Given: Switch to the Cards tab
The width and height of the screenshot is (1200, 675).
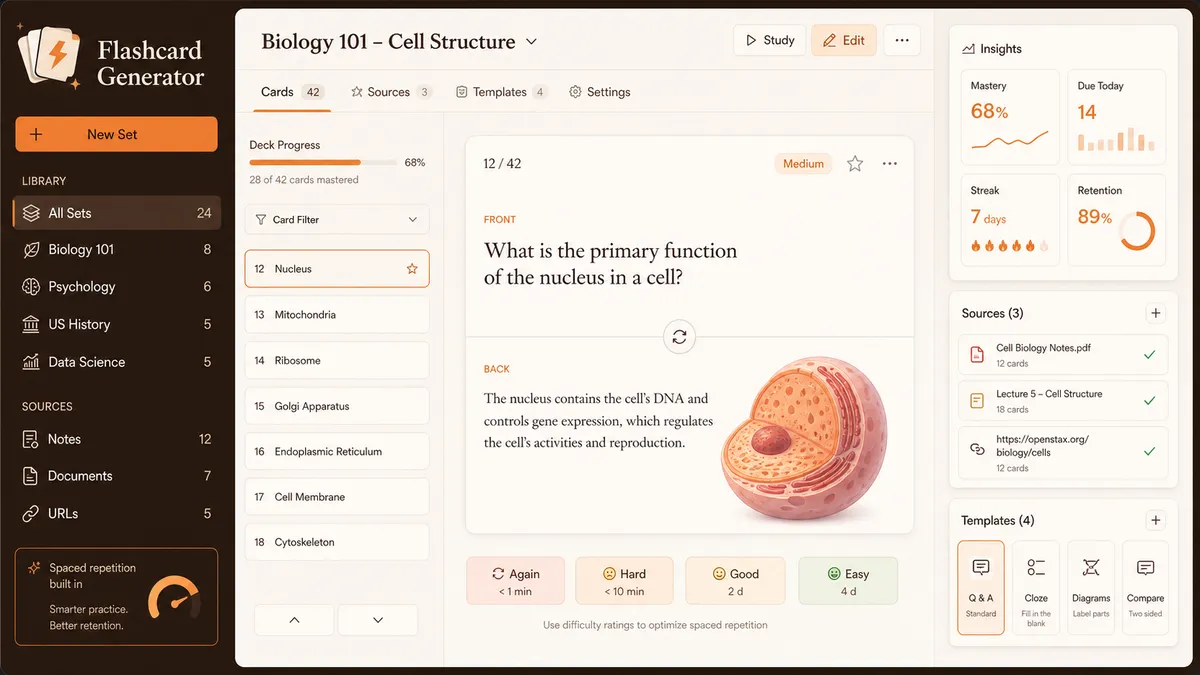Looking at the screenshot, I should coord(292,92).
